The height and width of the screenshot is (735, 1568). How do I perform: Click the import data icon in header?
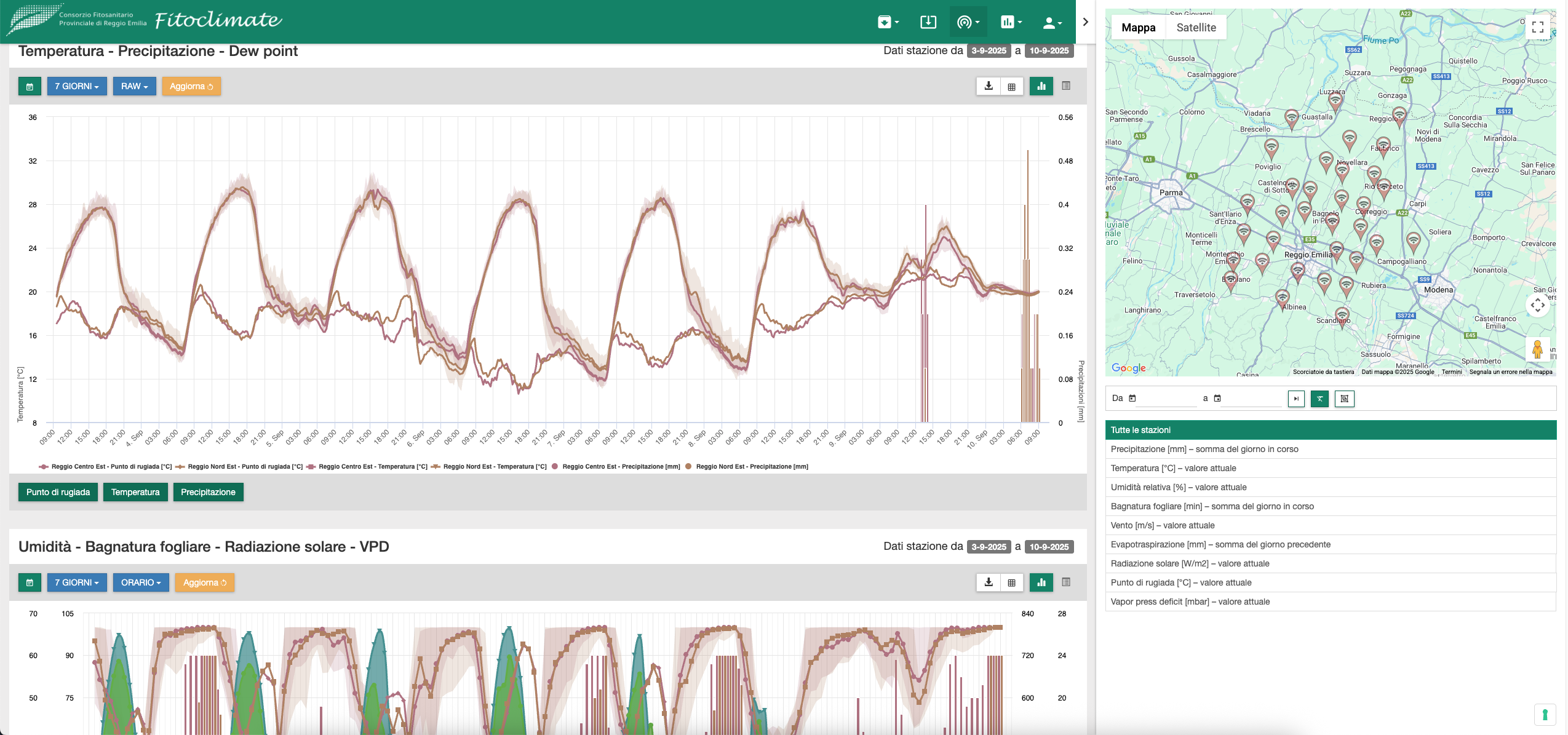coord(928,22)
